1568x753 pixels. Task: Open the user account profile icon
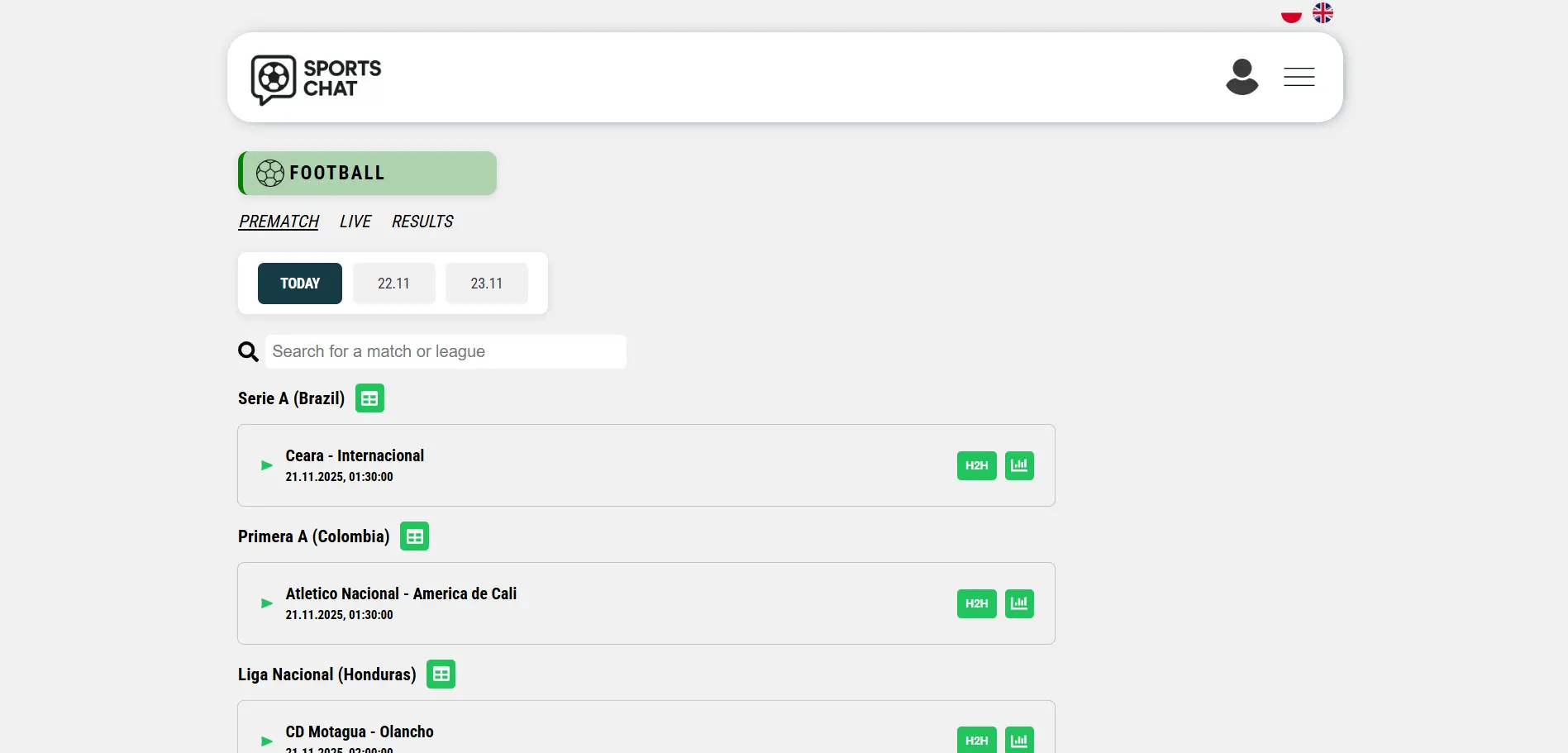(1242, 77)
